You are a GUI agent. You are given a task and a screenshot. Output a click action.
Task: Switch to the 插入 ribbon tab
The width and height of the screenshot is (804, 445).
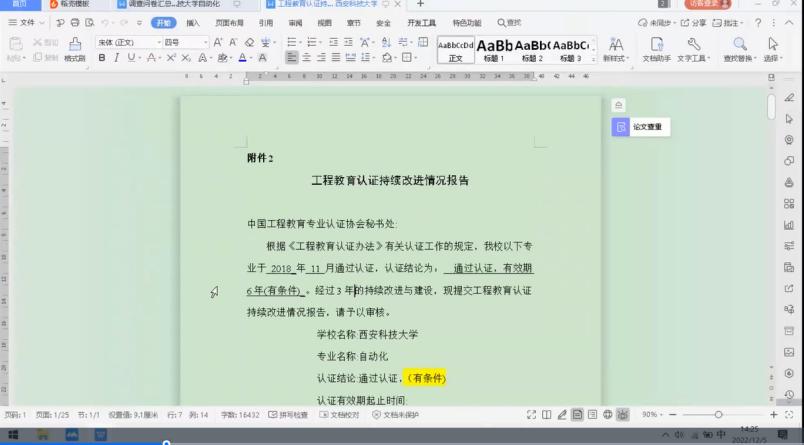(192, 22)
